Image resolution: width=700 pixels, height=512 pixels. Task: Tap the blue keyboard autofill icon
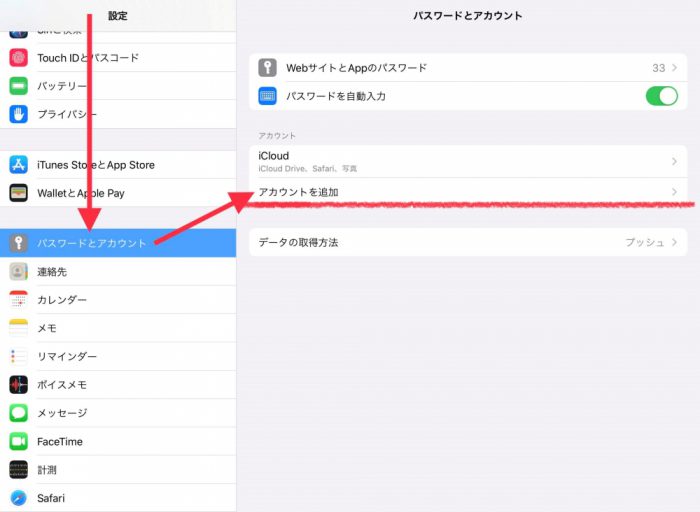267,96
